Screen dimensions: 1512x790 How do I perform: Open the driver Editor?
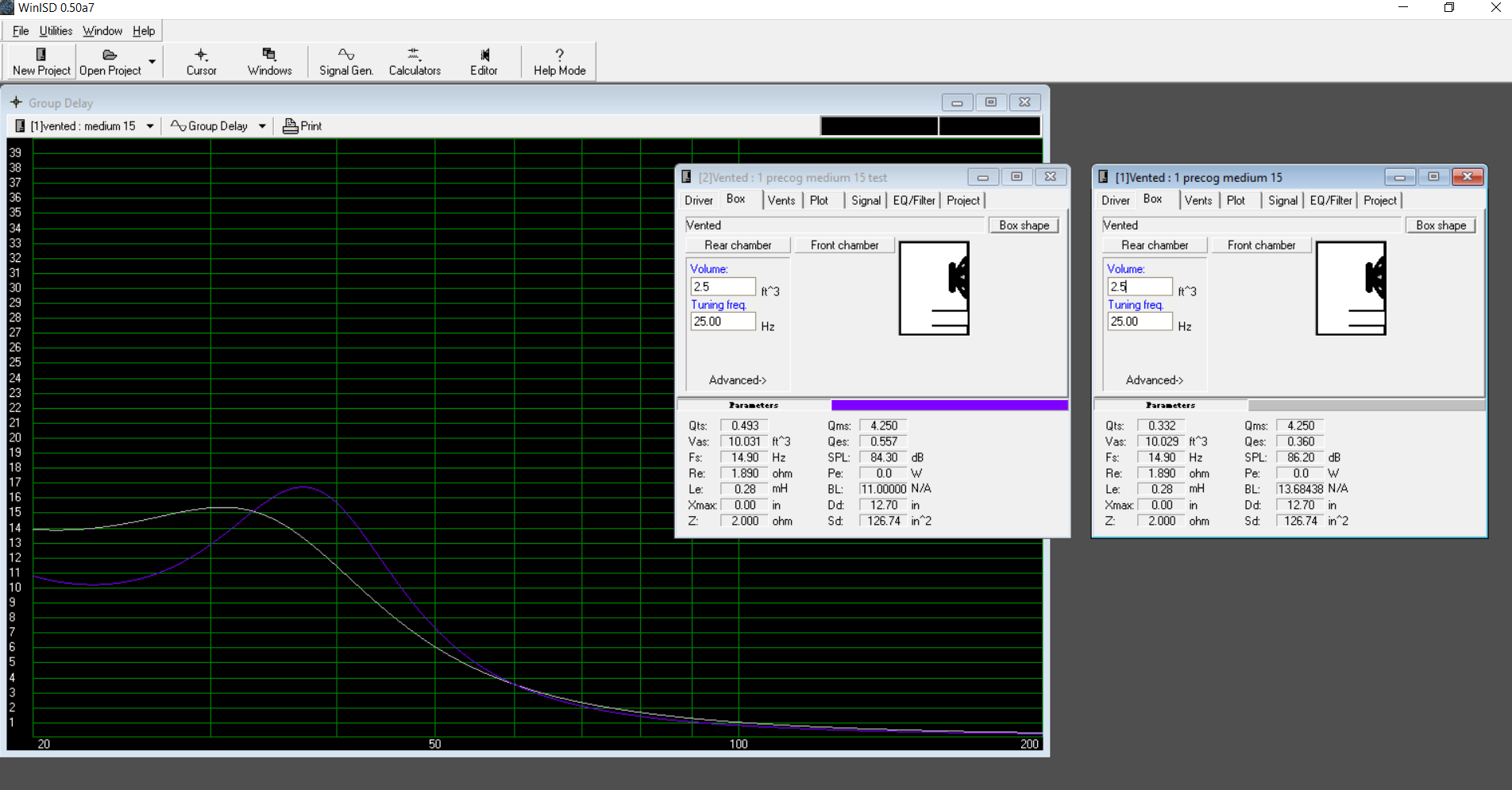point(484,61)
